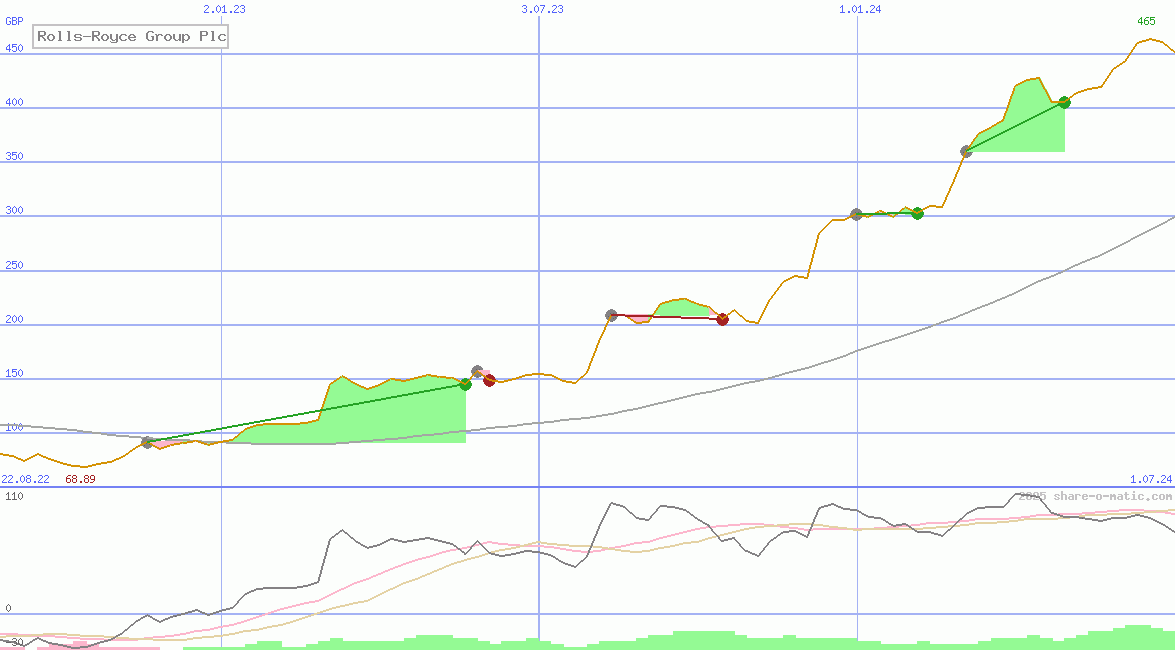Click the 1.07.24 end date label
This screenshot has height=650, width=1175.
pos(1150,478)
